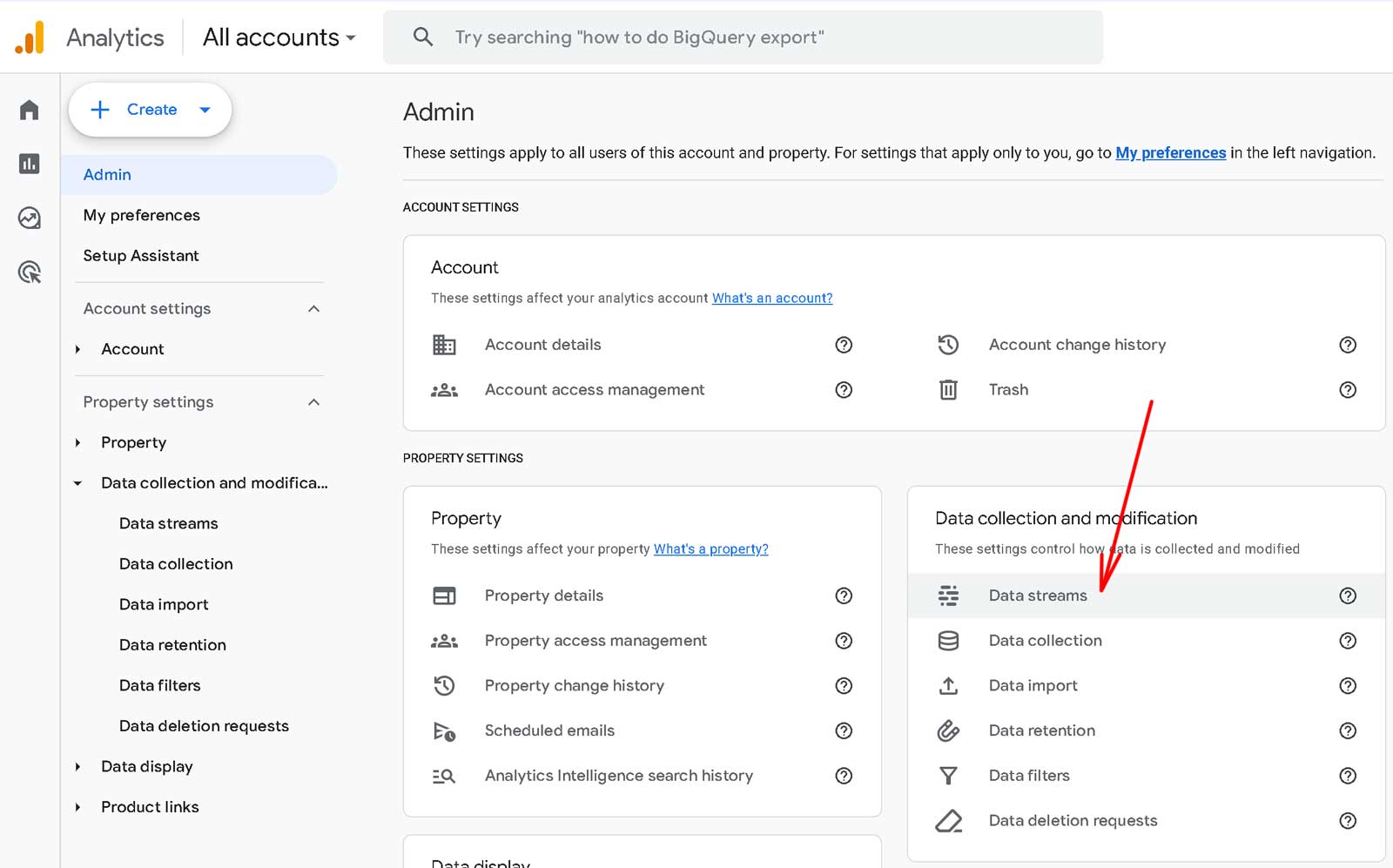Screen dimensions: 1393x868
Task: Click the Property access management people icon
Action: pyautogui.click(x=444, y=641)
